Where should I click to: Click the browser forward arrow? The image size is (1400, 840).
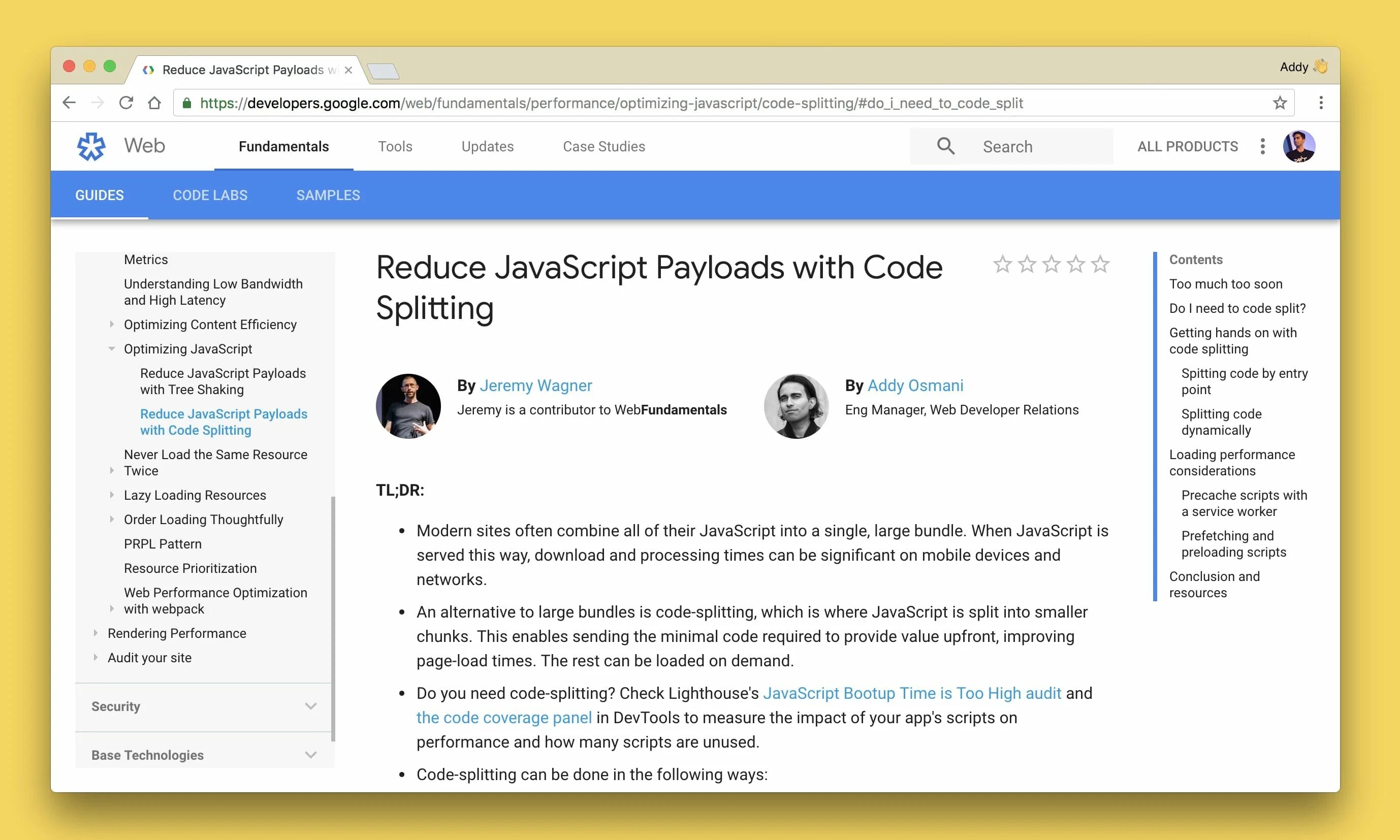click(x=98, y=103)
